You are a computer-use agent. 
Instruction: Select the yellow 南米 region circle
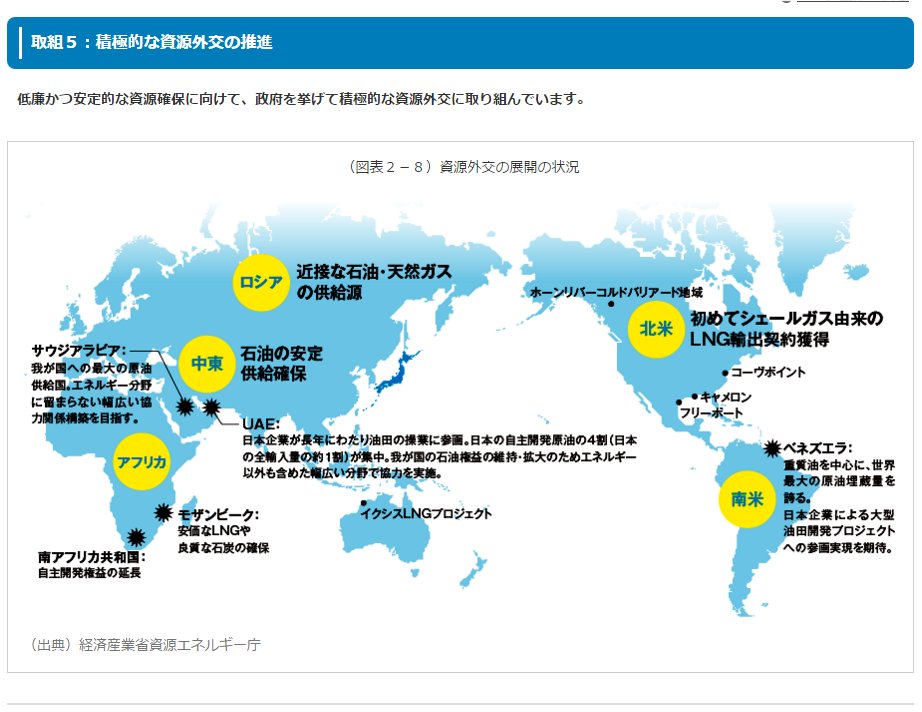pyautogui.click(x=747, y=499)
